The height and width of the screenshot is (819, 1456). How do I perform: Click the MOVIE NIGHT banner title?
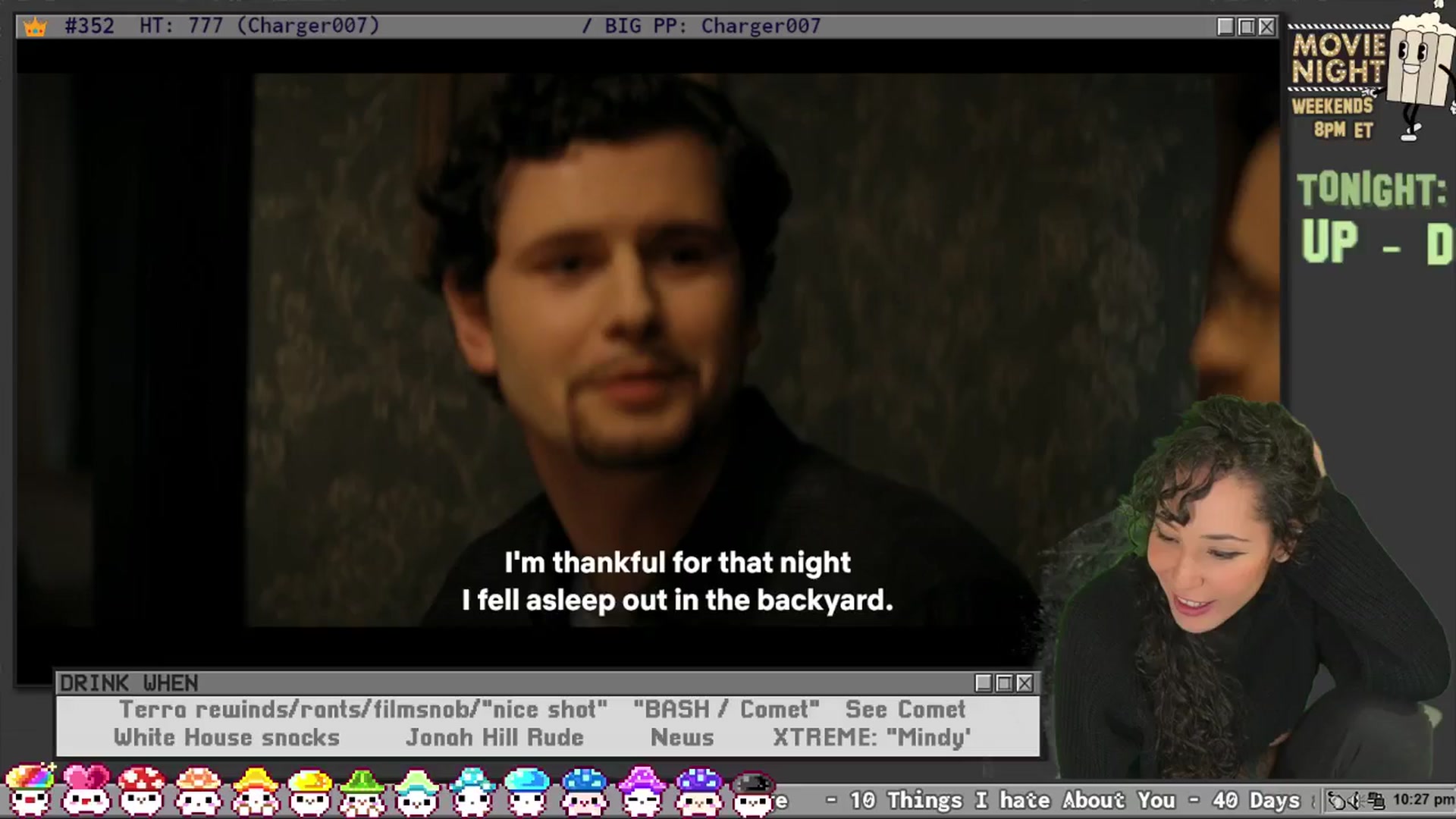click(1339, 58)
